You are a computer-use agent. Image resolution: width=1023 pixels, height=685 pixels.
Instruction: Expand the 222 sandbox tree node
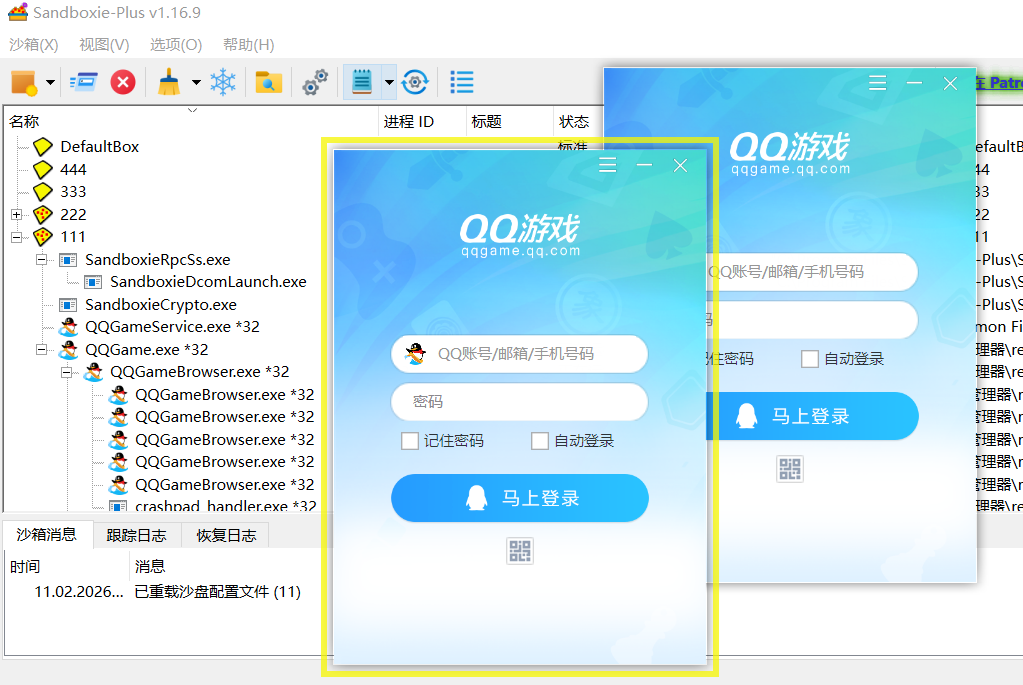click(x=16, y=215)
